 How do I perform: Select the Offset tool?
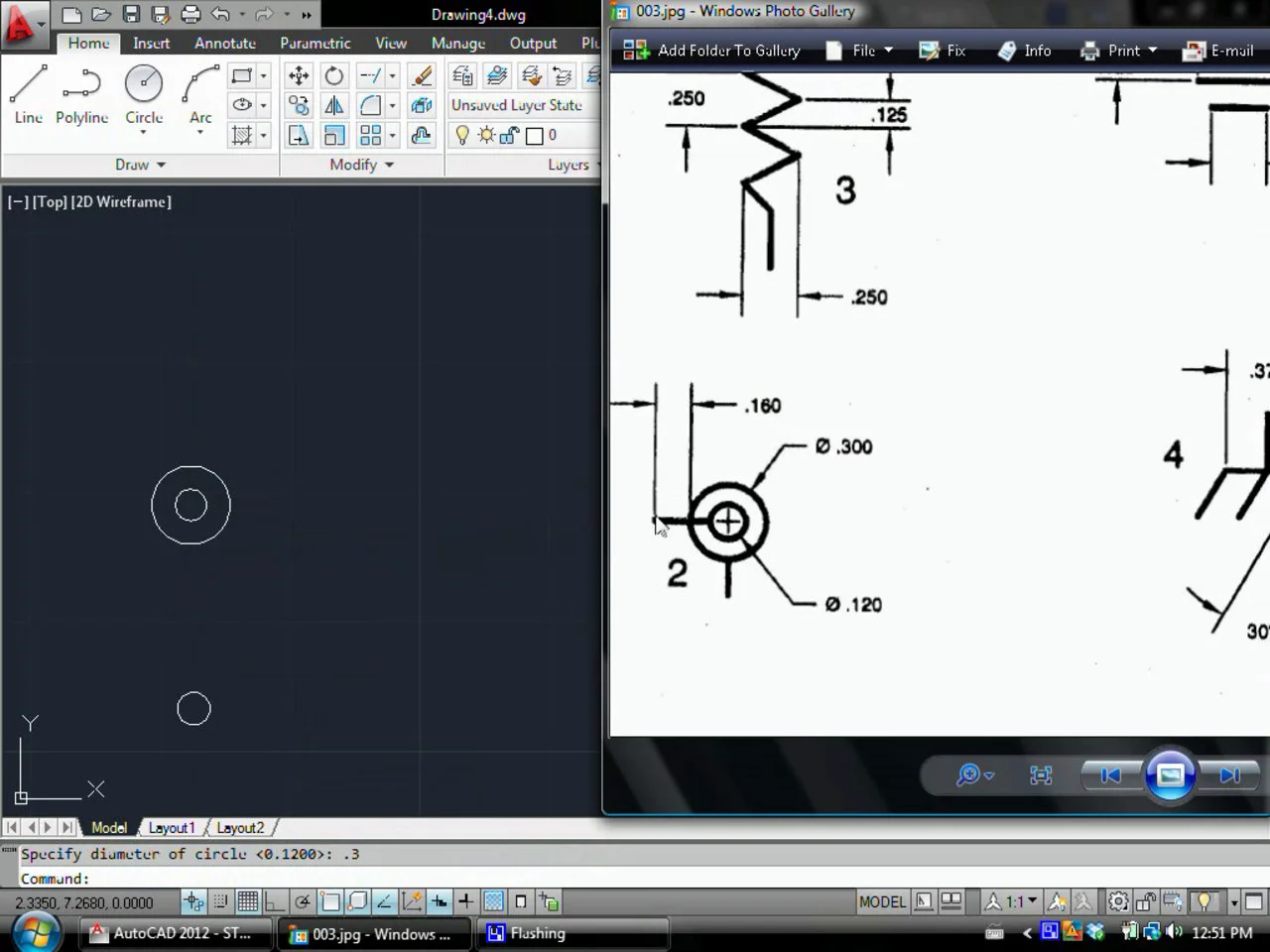(x=422, y=135)
